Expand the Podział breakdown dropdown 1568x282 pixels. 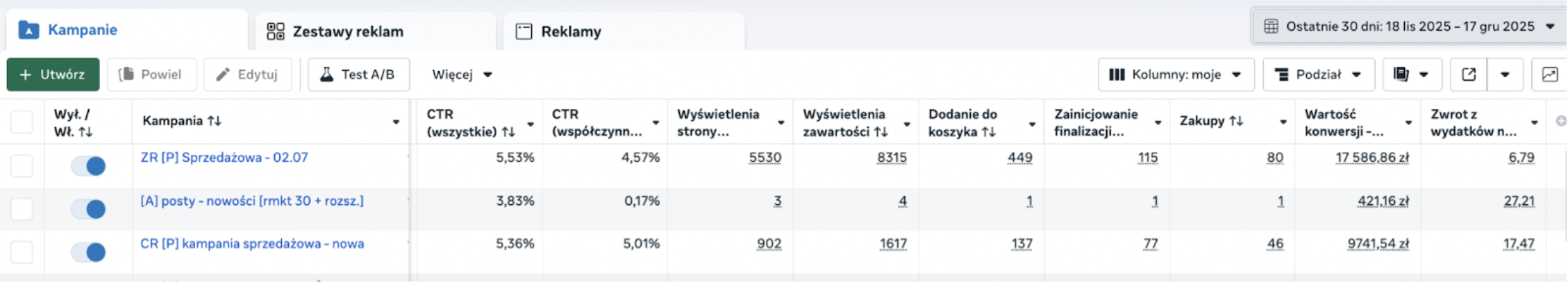point(1317,74)
